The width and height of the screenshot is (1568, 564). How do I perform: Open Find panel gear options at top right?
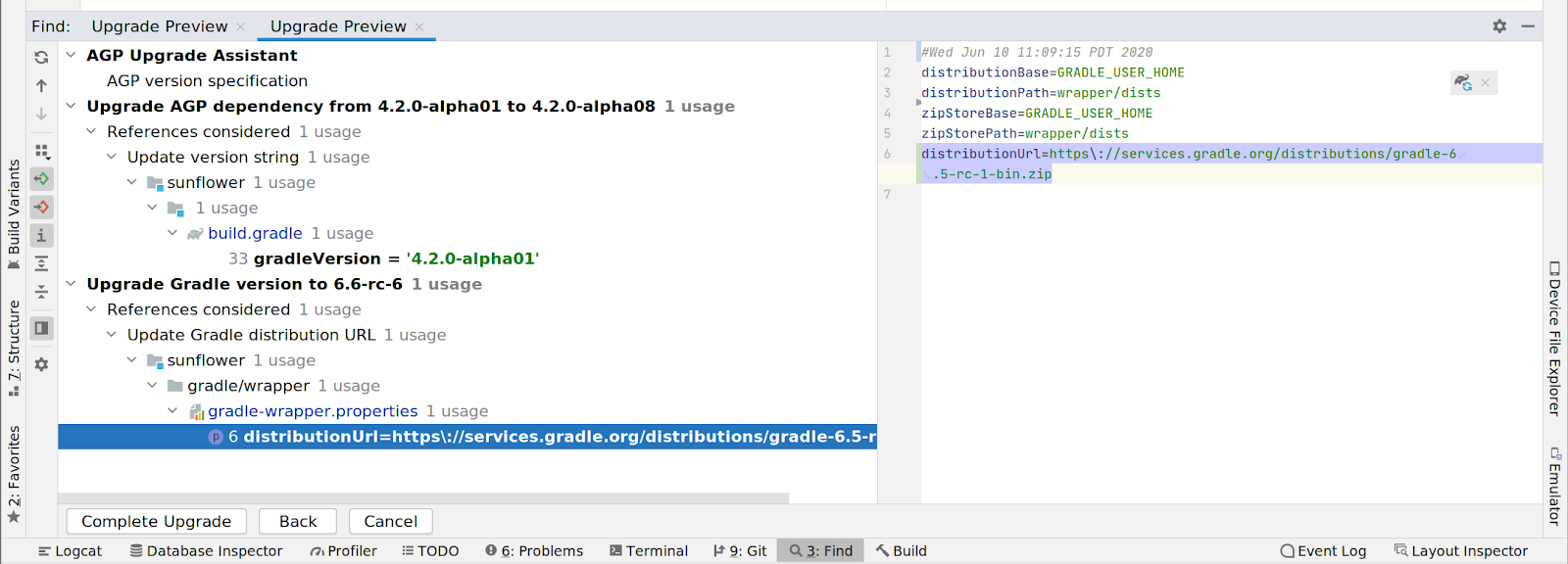(1499, 26)
